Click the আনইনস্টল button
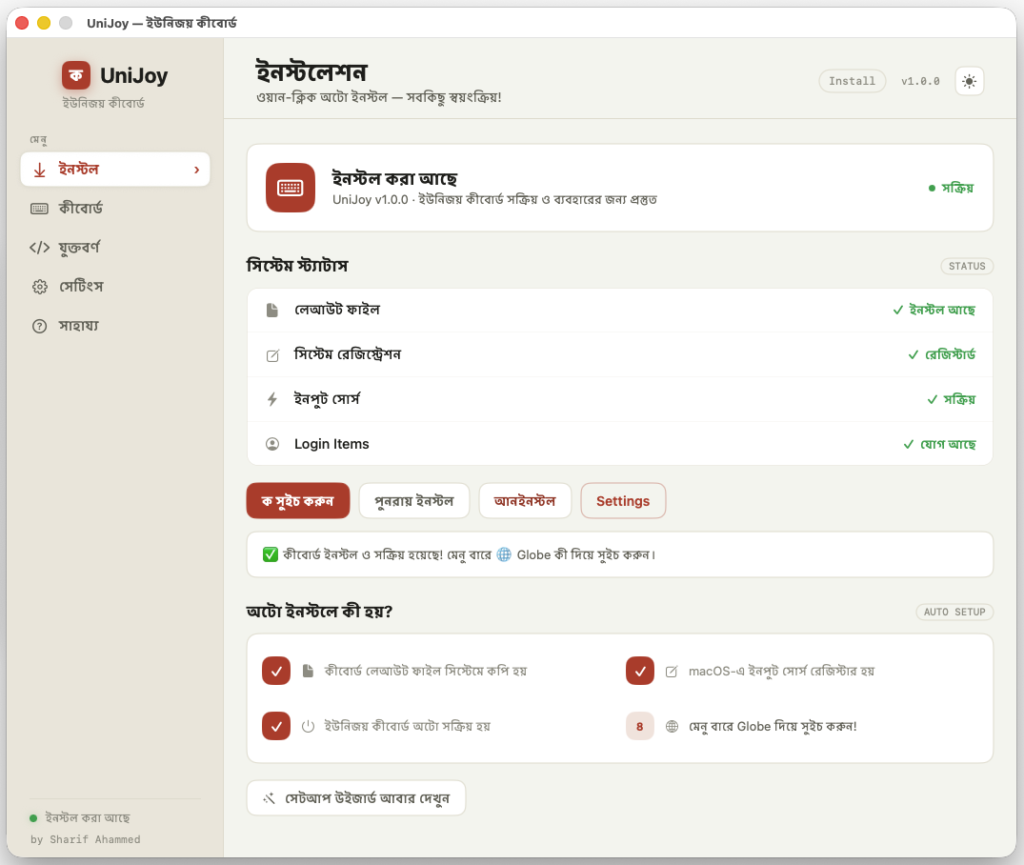 coord(525,501)
